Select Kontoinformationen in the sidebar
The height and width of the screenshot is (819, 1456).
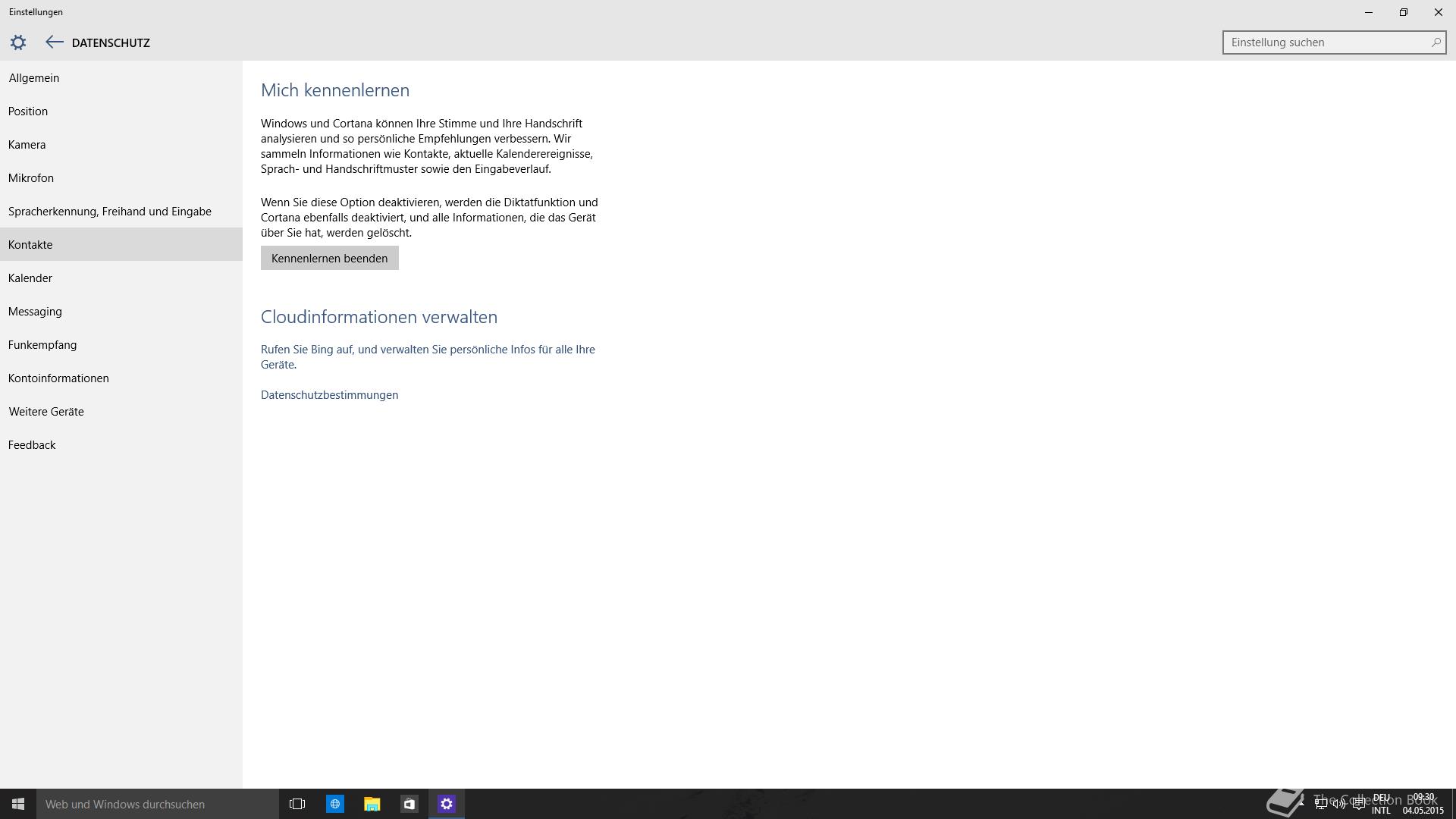click(x=58, y=378)
